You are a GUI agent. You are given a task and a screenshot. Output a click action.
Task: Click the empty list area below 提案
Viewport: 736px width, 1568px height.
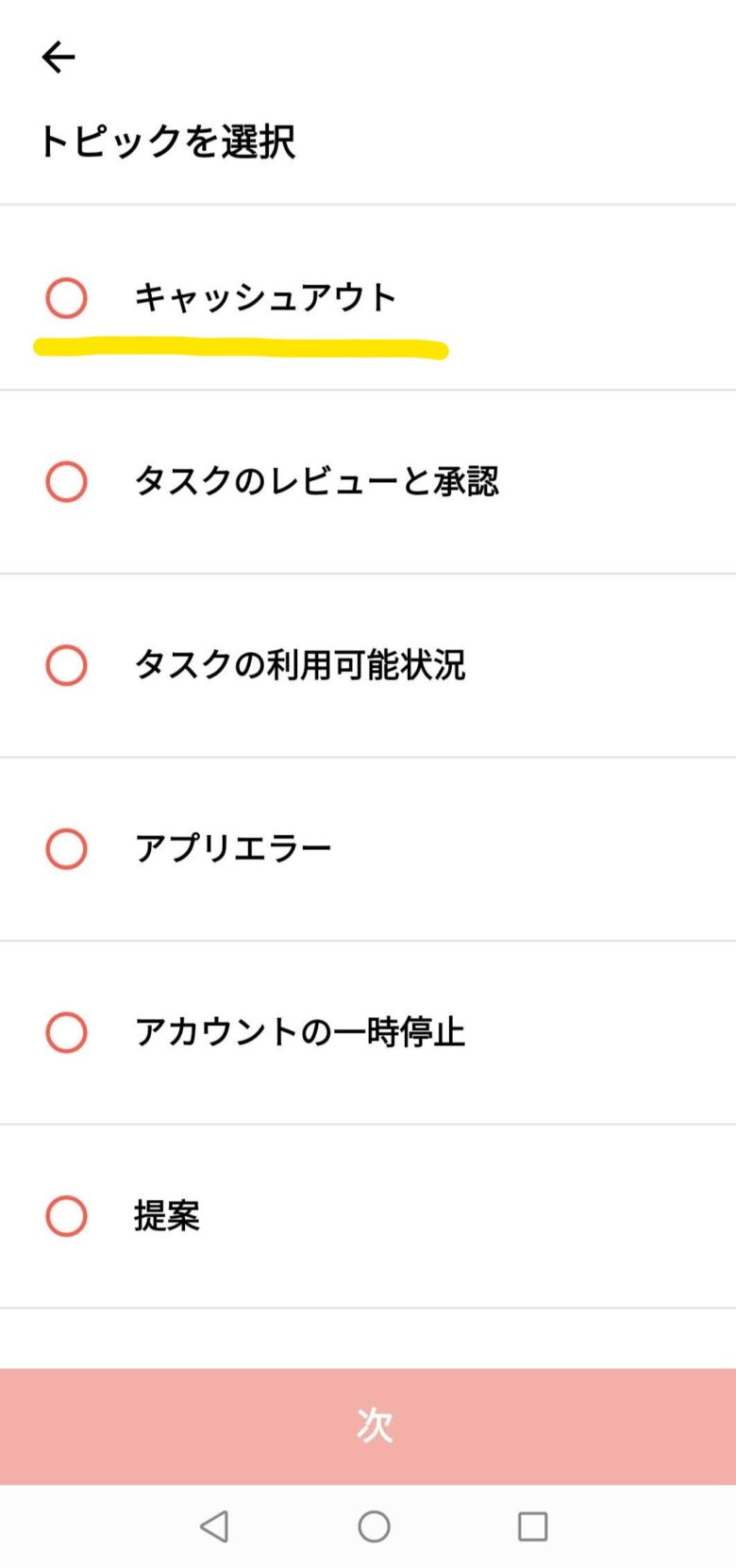(x=368, y=1338)
